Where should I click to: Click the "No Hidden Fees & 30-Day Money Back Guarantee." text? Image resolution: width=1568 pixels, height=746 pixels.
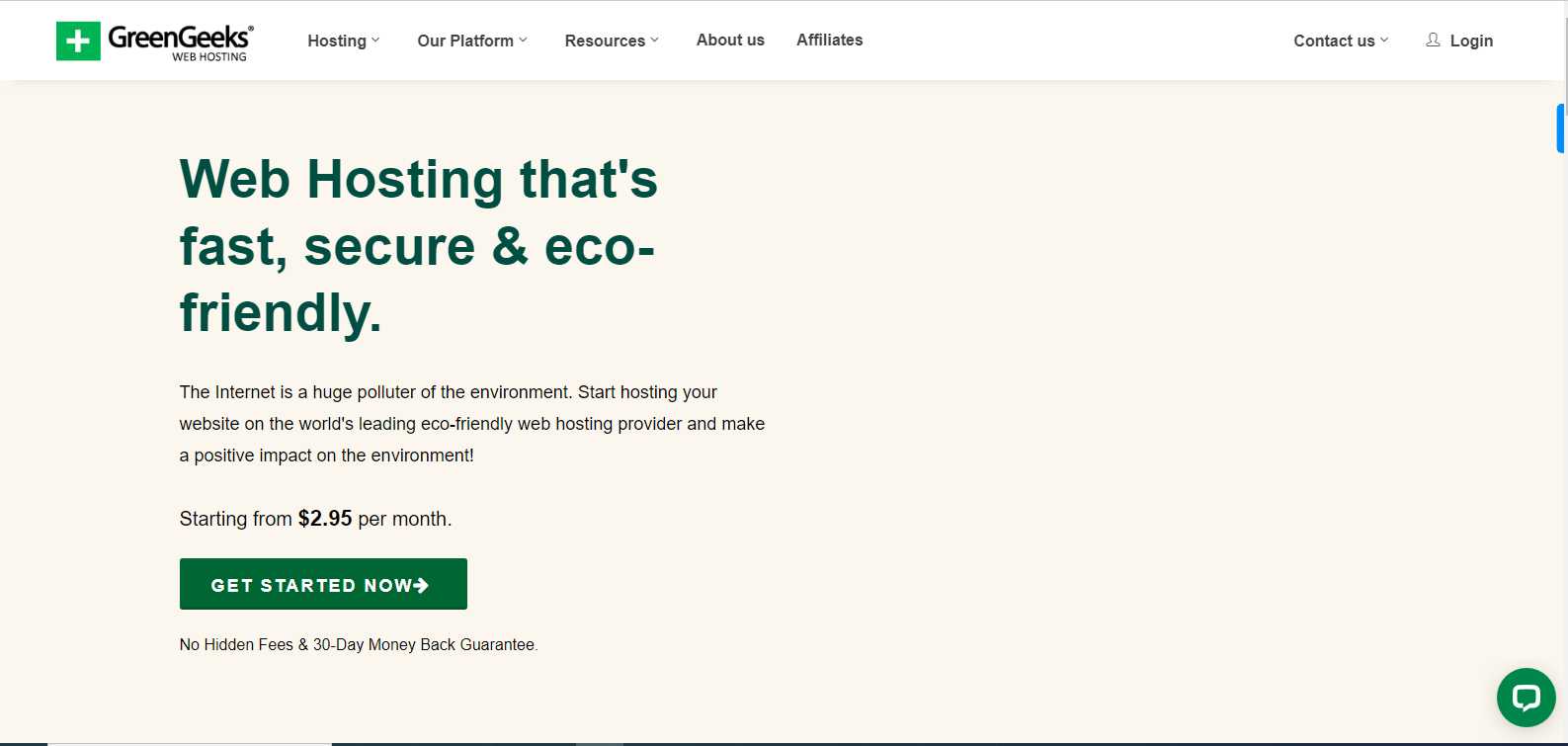coord(359,644)
